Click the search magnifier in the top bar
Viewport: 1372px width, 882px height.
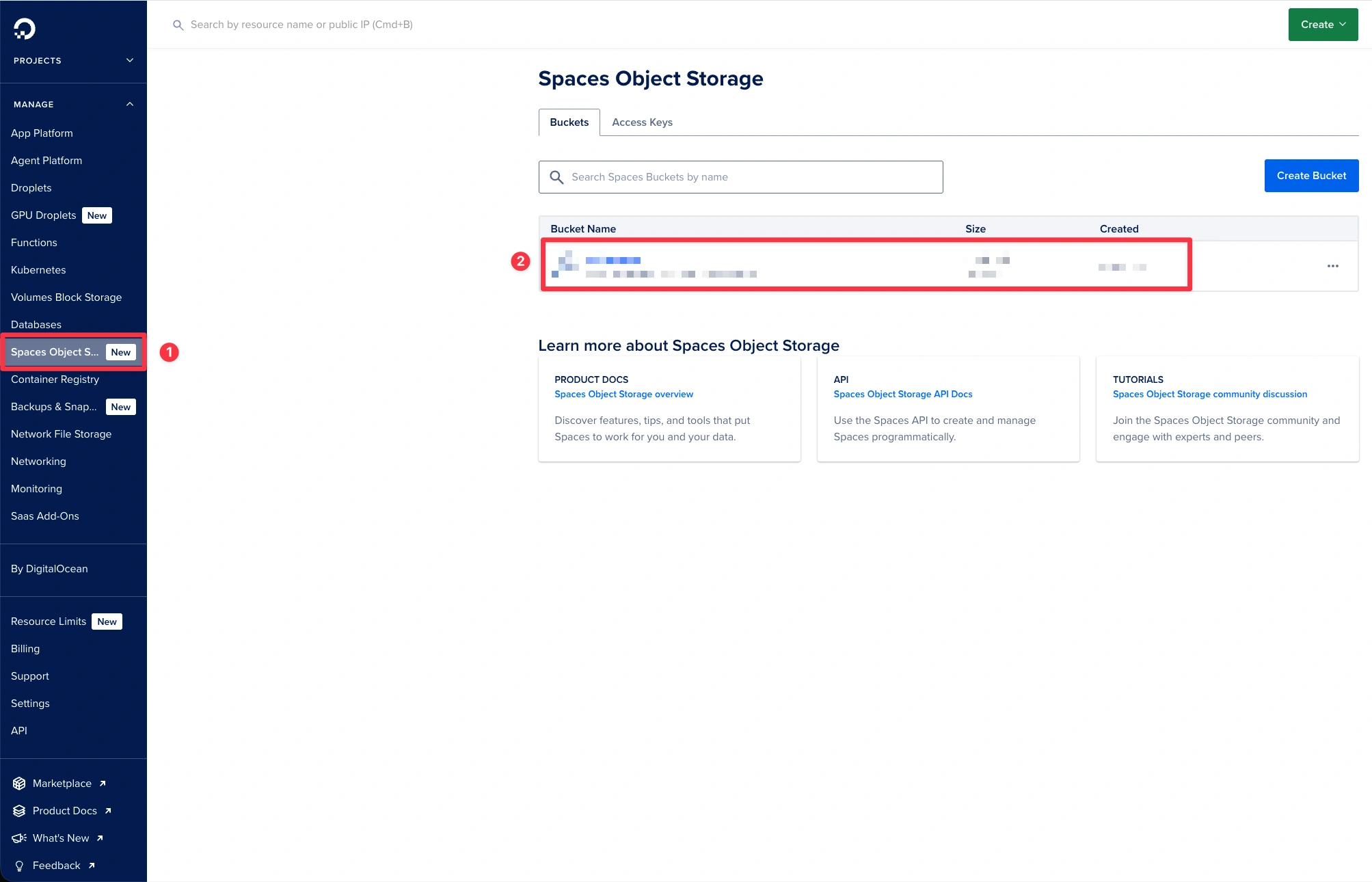(x=178, y=25)
